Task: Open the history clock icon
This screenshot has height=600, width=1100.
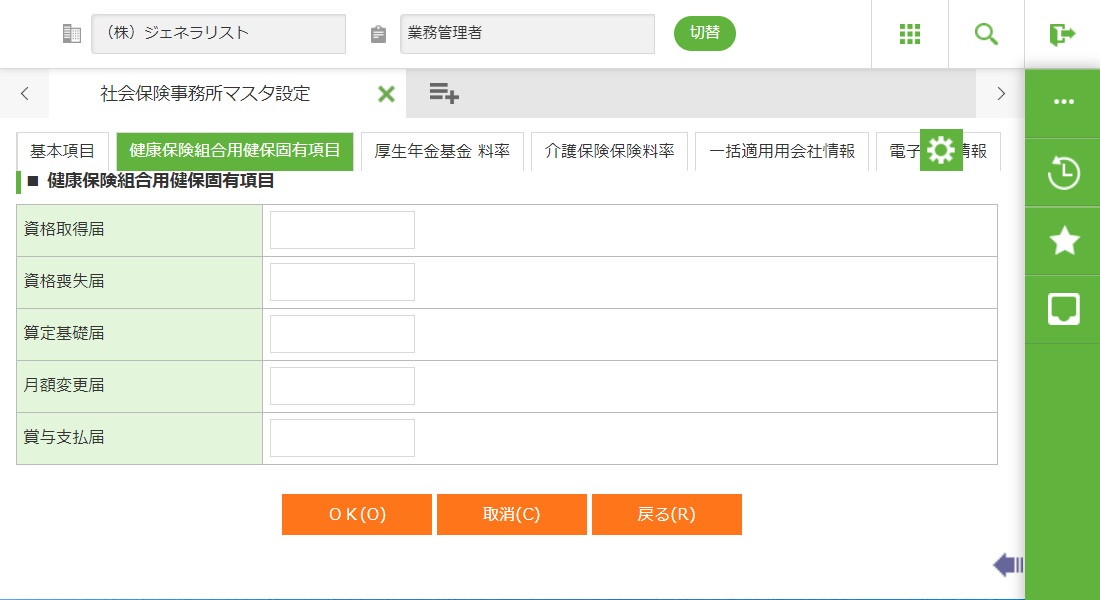Action: [1064, 173]
